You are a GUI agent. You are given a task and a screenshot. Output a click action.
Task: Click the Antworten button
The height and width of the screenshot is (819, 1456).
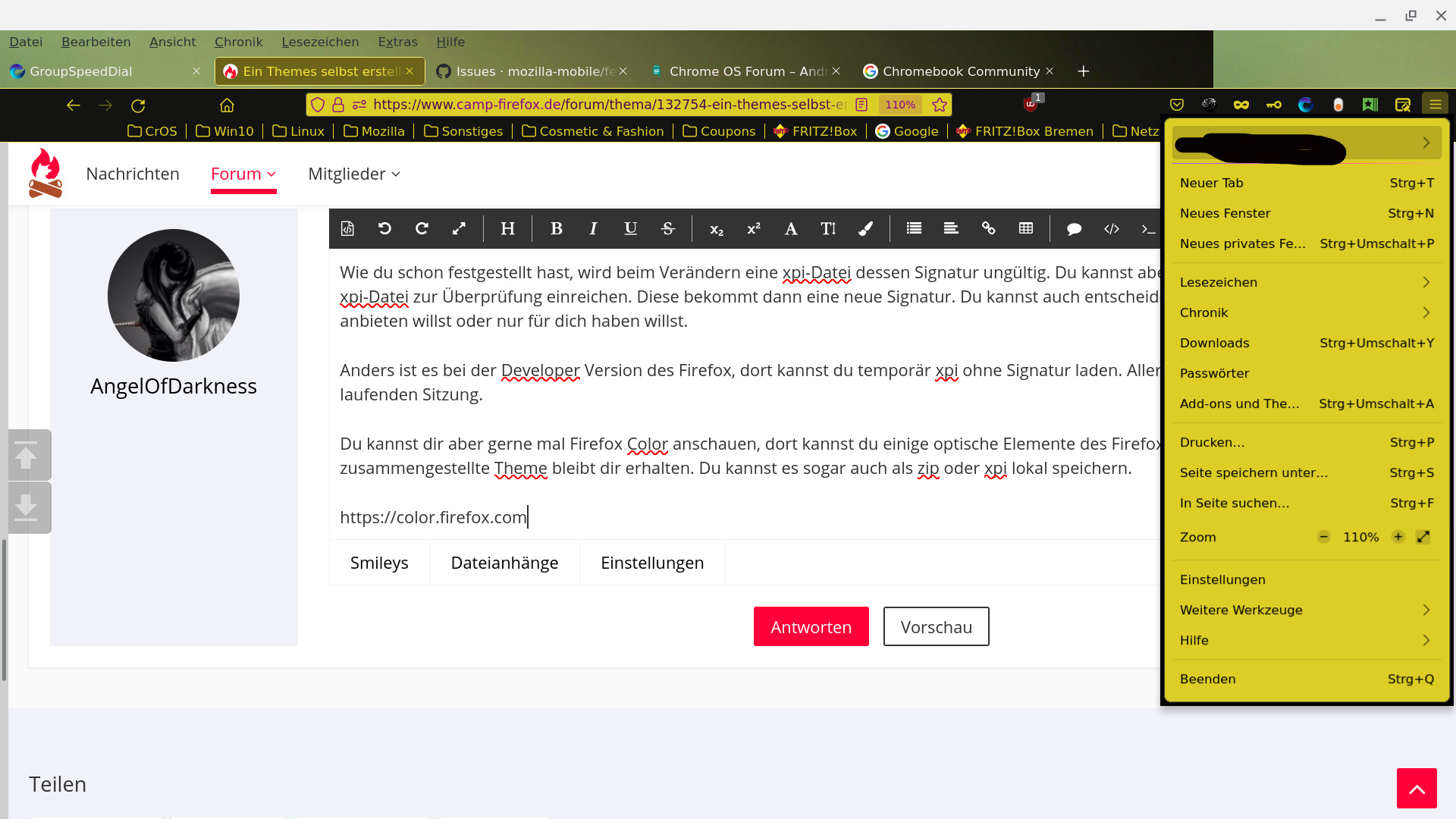811,626
